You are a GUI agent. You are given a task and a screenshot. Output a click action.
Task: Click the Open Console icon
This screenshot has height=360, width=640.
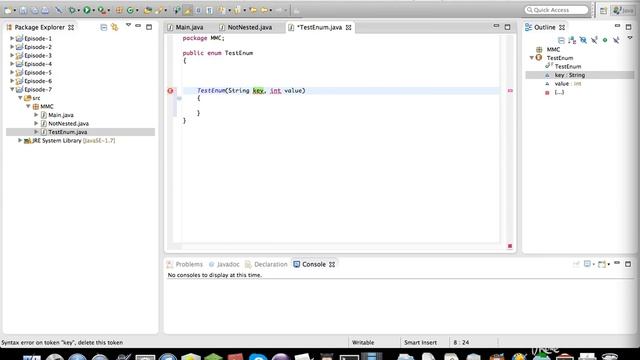click(602, 264)
